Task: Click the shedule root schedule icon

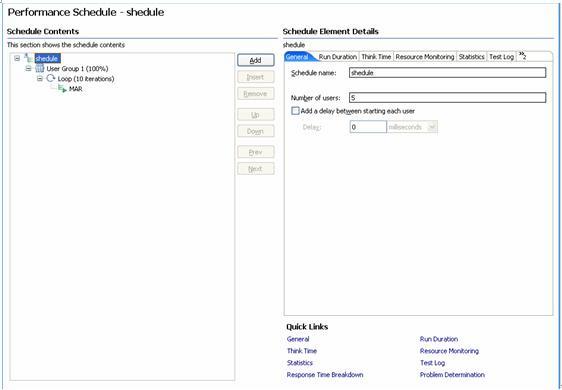Action: click(28, 58)
